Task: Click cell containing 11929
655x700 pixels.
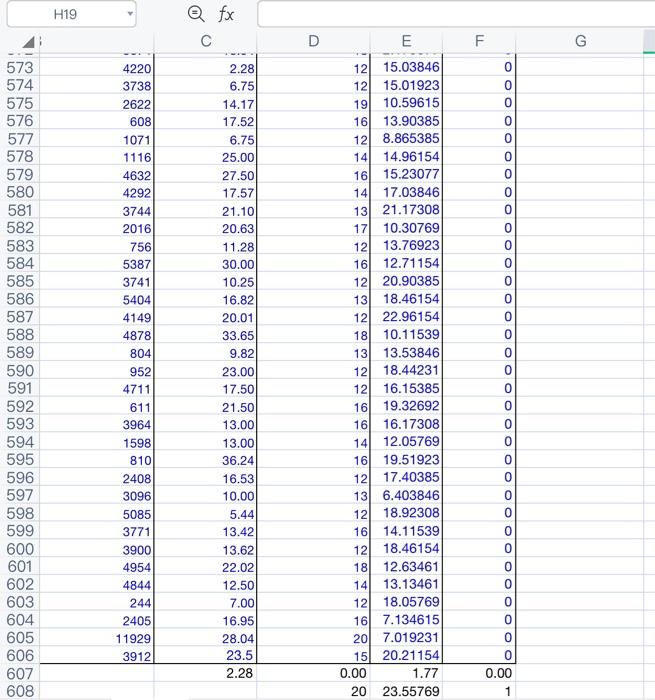Action: click(x=97, y=638)
